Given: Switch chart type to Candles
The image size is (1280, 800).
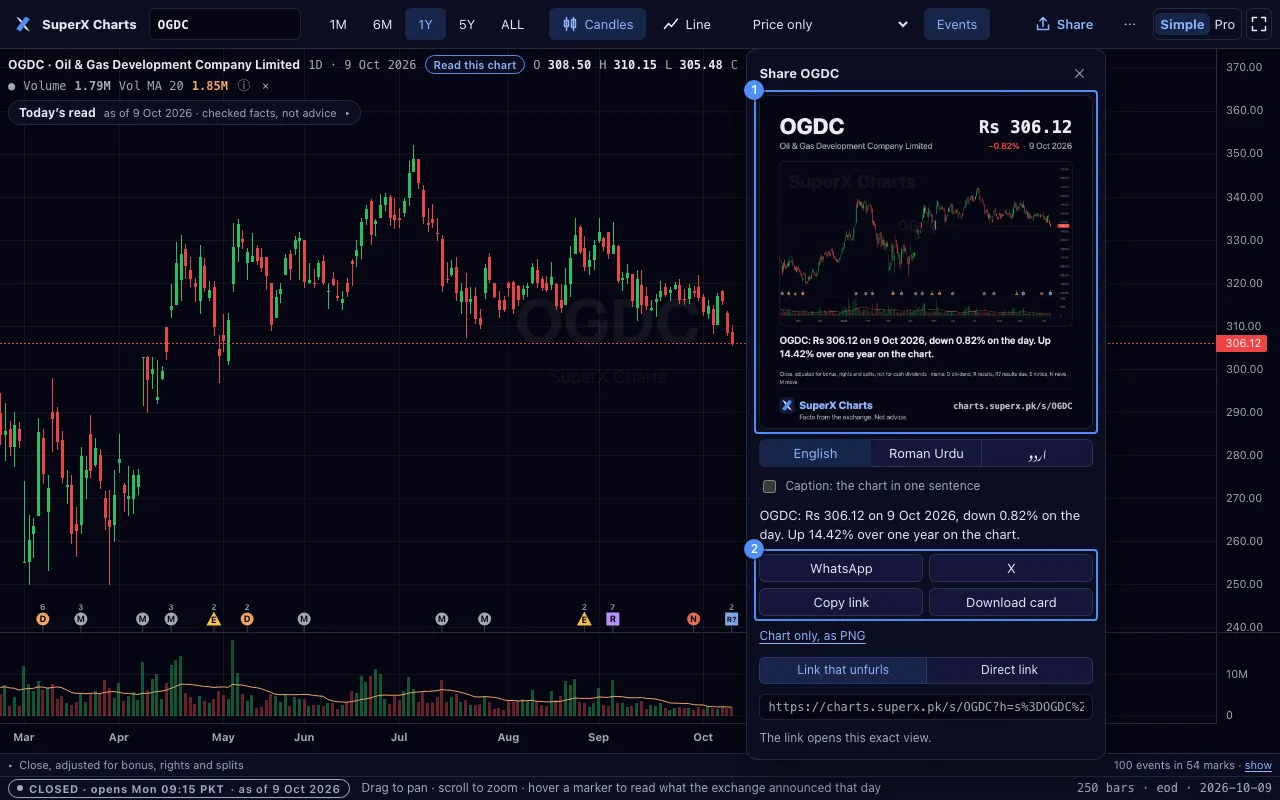Looking at the screenshot, I should coord(598,24).
